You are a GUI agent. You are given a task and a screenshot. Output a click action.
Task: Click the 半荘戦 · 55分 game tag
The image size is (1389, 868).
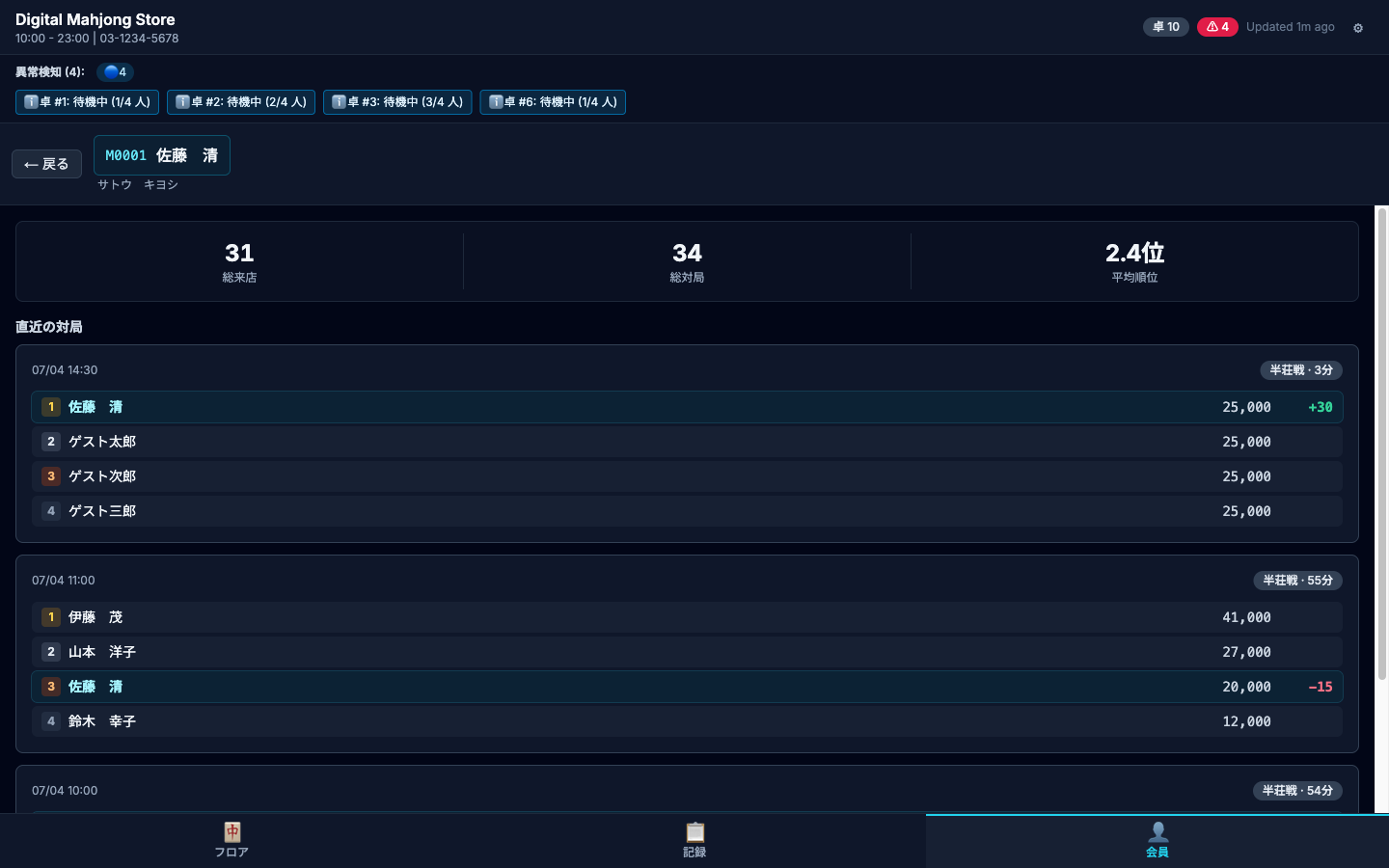pos(1297,581)
